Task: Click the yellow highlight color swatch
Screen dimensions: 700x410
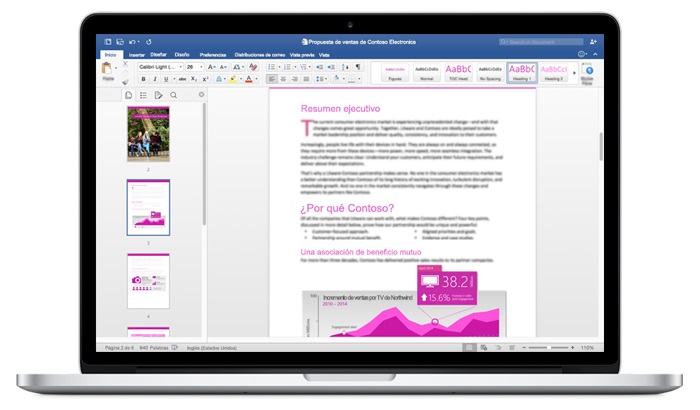Action: point(233,79)
